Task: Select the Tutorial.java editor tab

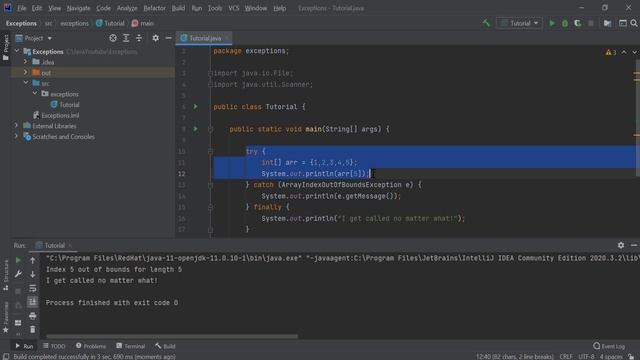Action: point(204,38)
